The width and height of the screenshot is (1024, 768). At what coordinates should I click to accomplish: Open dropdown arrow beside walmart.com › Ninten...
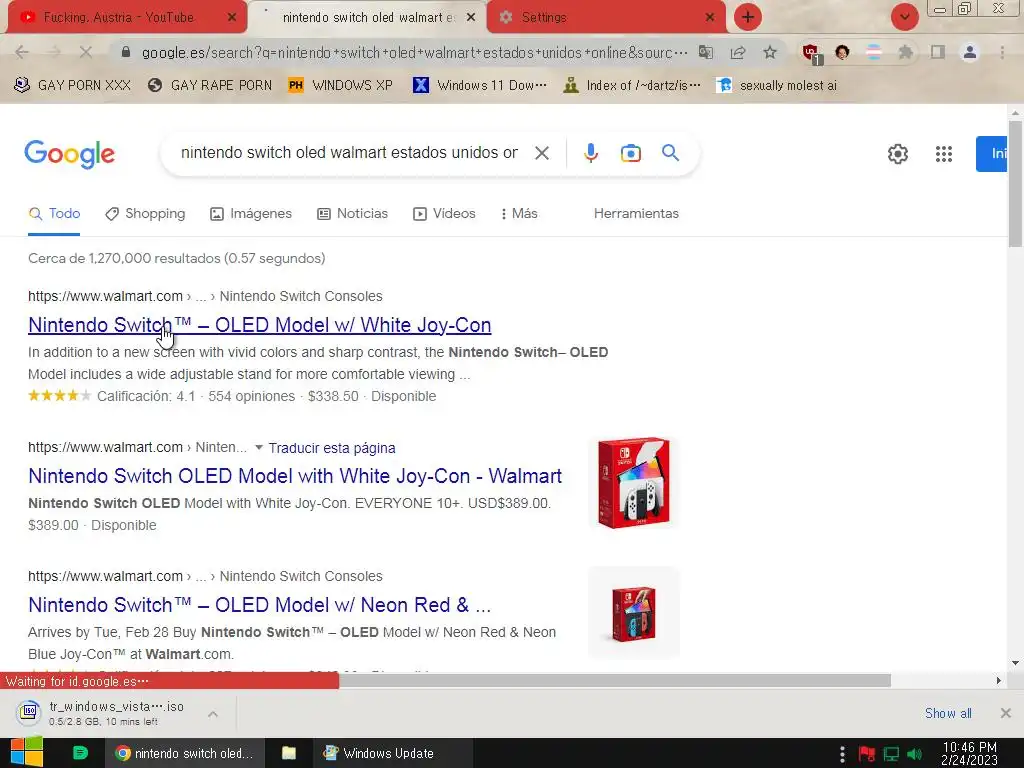tap(259, 447)
